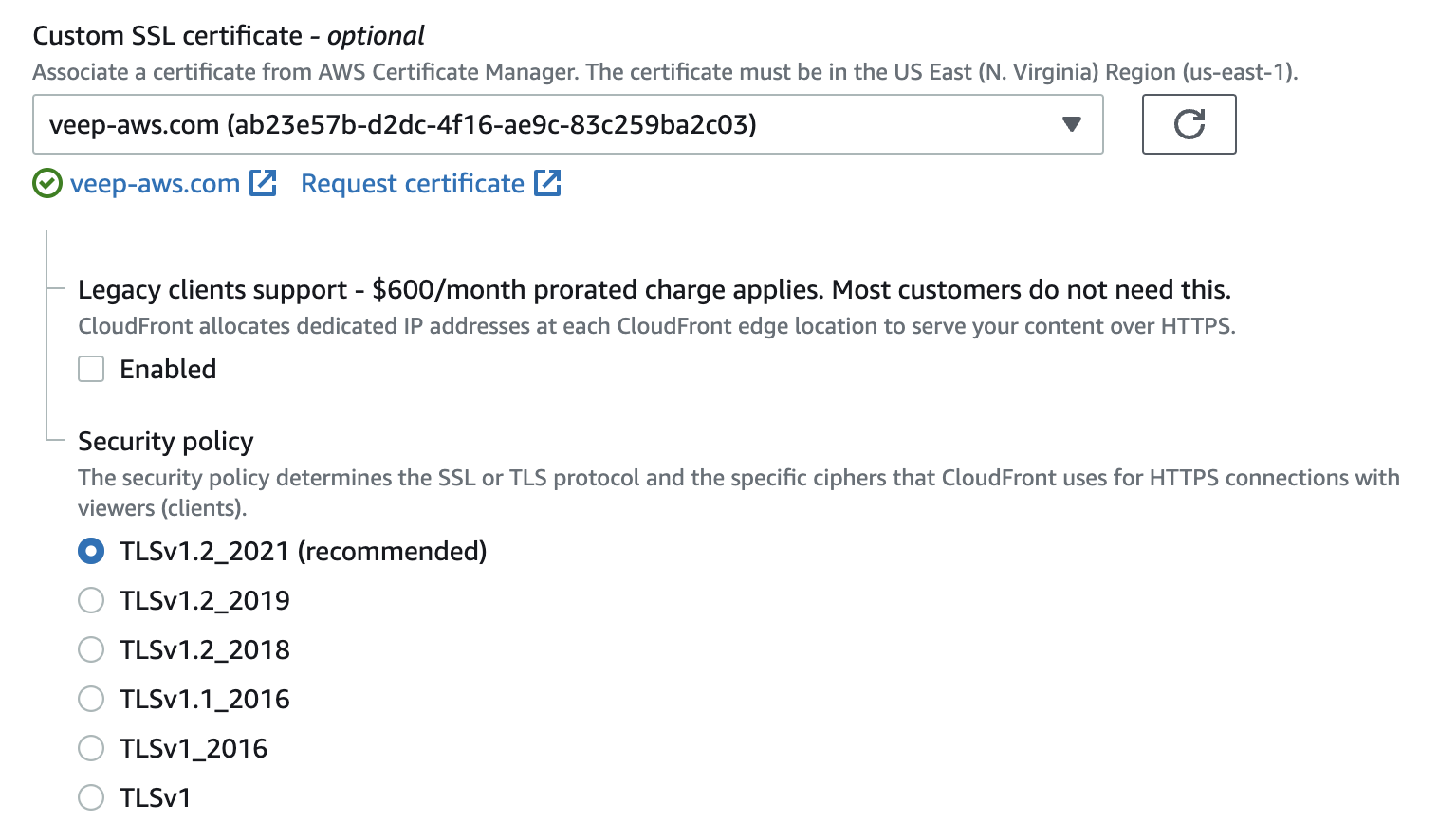The image size is (1438, 840).
Task: Click the circular reload arrow icon
Action: (1189, 124)
